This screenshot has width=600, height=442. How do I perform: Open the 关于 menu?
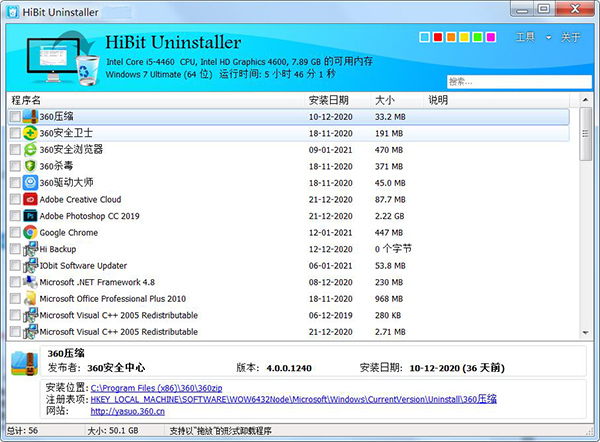pos(571,37)
